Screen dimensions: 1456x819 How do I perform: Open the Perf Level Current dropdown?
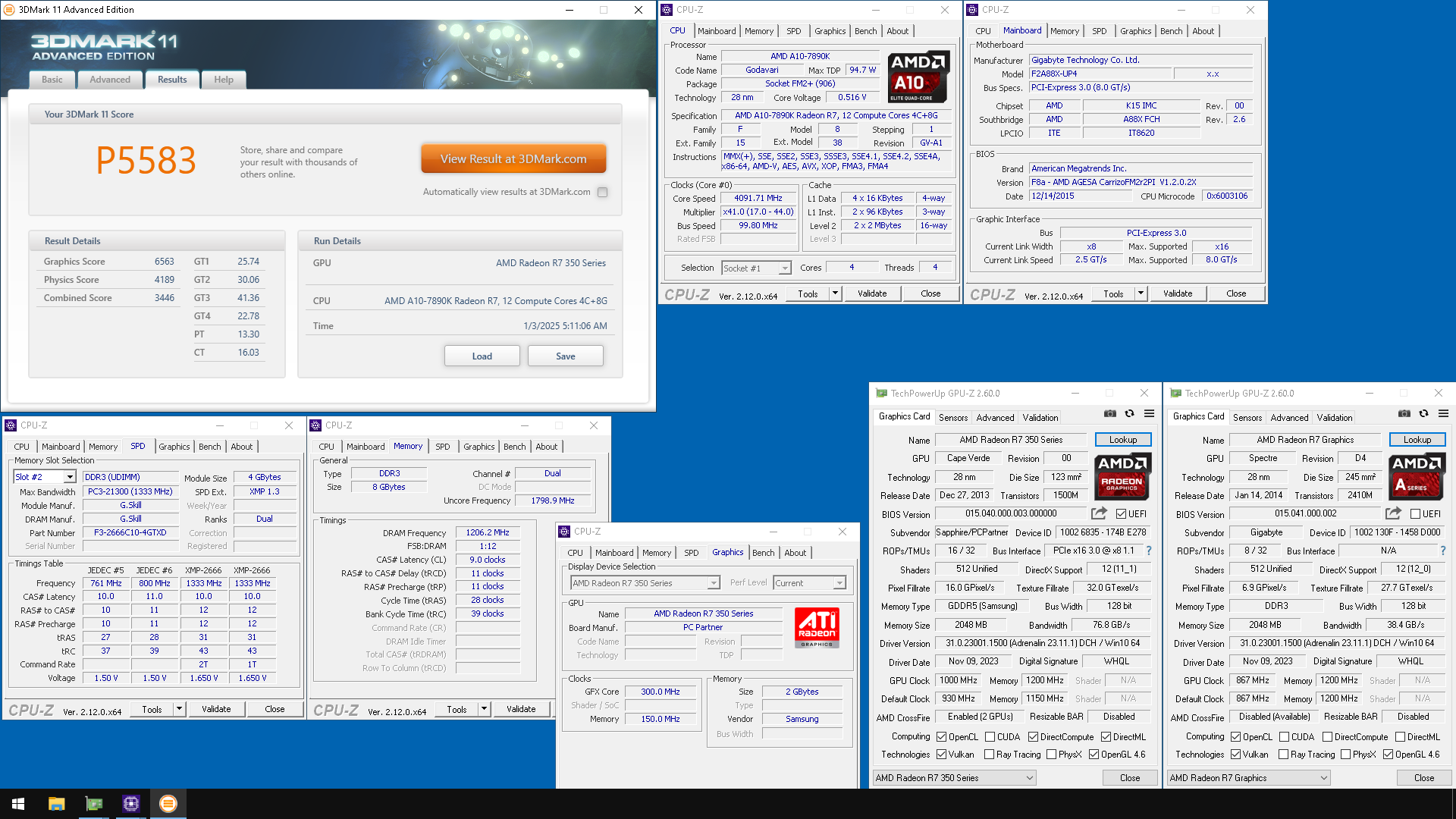tap(809, 583)
